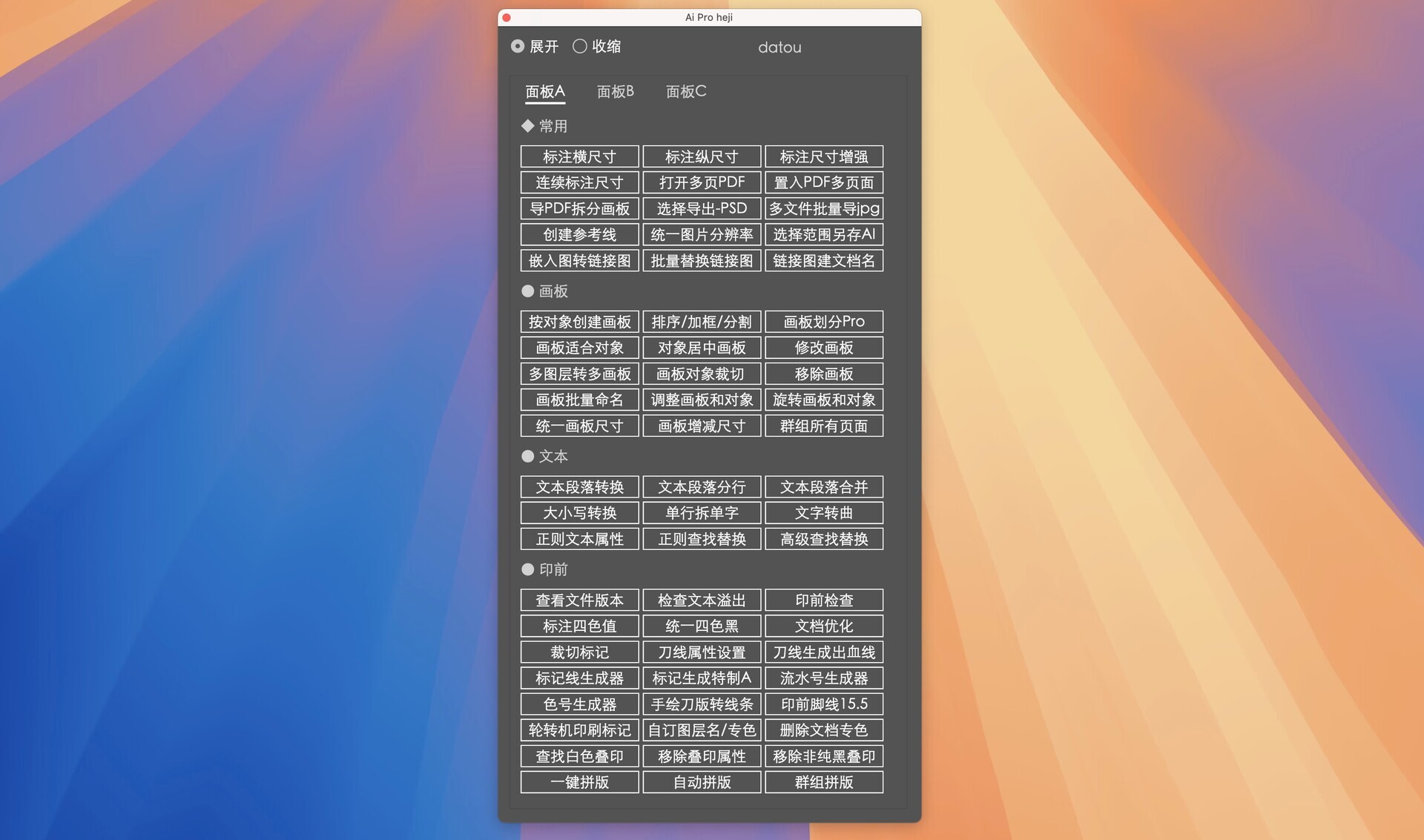This screenshot has width=1424, height=840.
Task: Run 自动拼版
Action: tap(702, 782)
